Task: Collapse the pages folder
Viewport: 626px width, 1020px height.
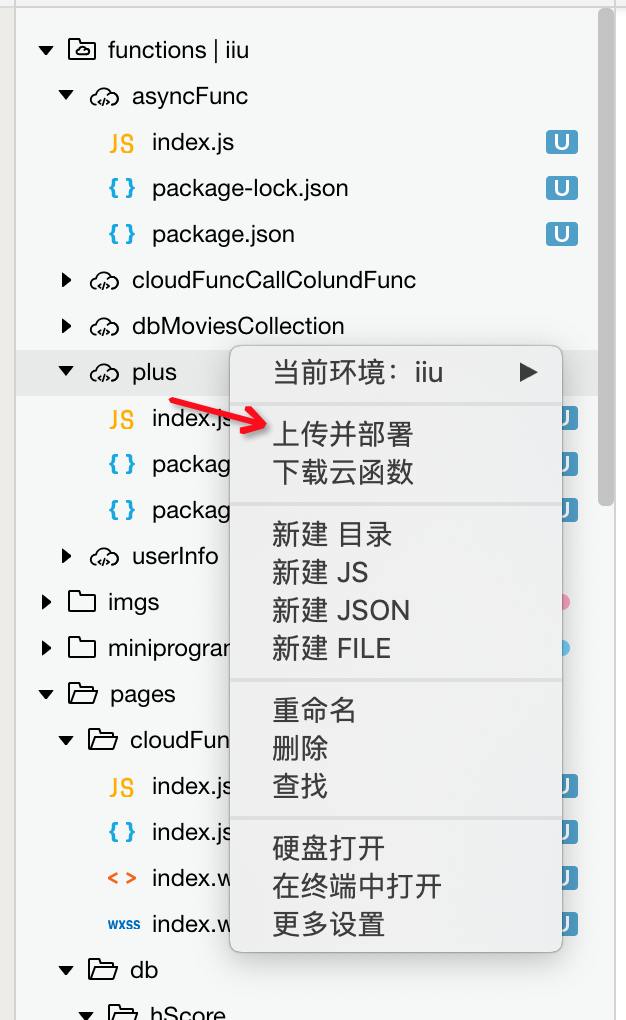Action: (x=46, y=695)
